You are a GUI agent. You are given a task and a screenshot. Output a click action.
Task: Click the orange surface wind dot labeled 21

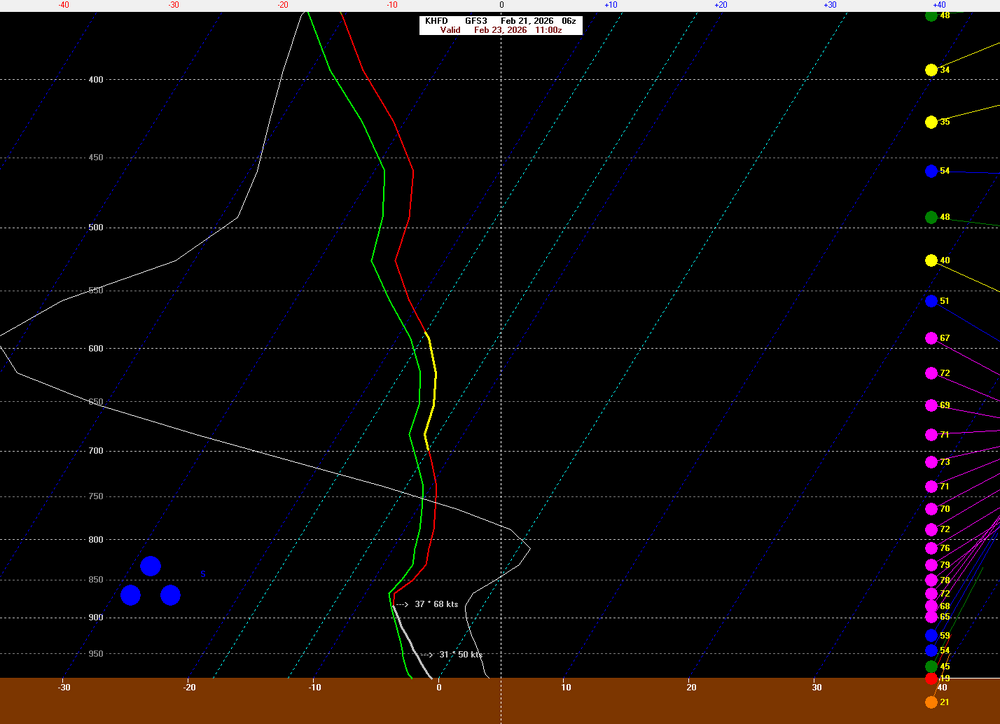[931, 702]
